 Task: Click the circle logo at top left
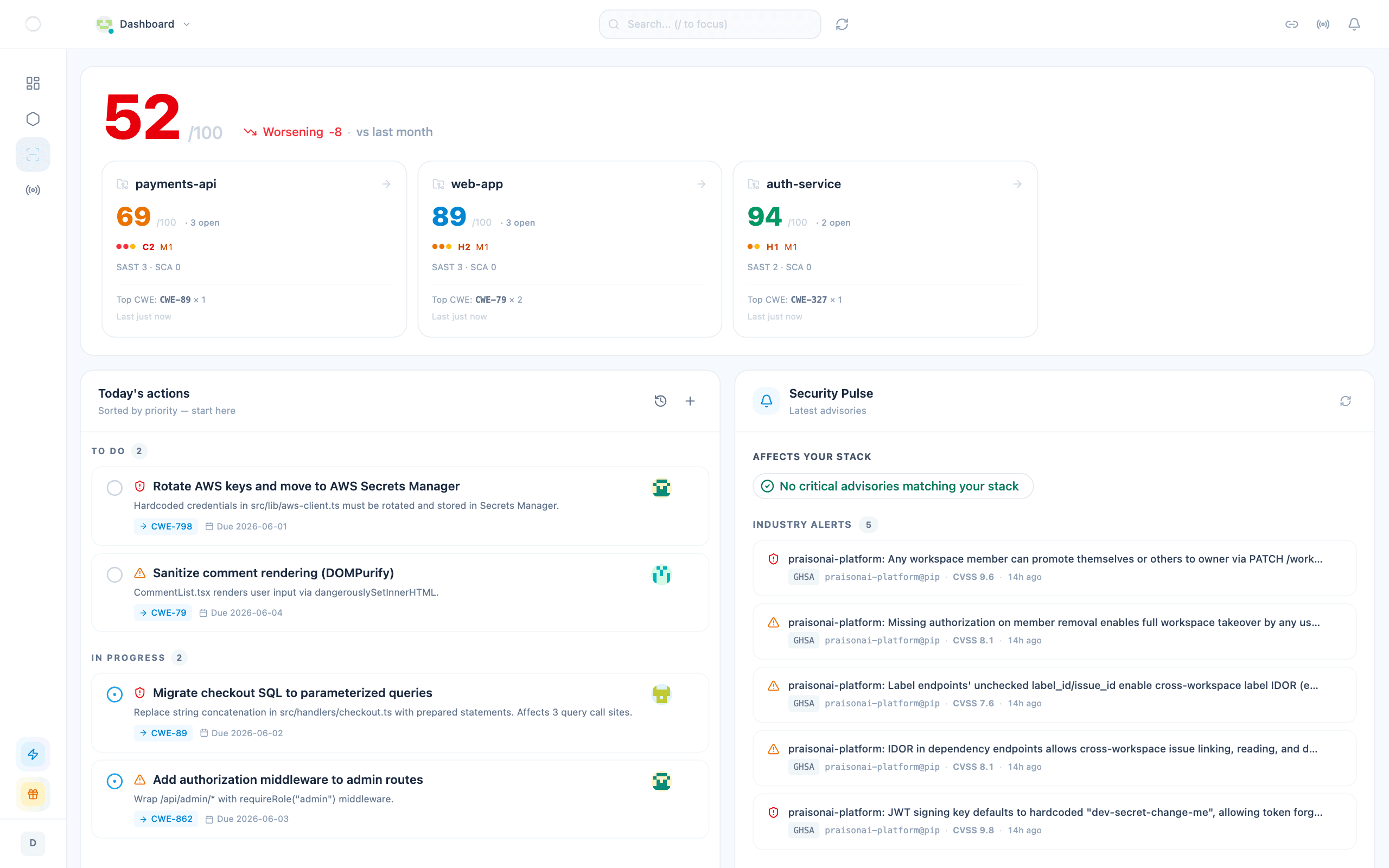33,24
